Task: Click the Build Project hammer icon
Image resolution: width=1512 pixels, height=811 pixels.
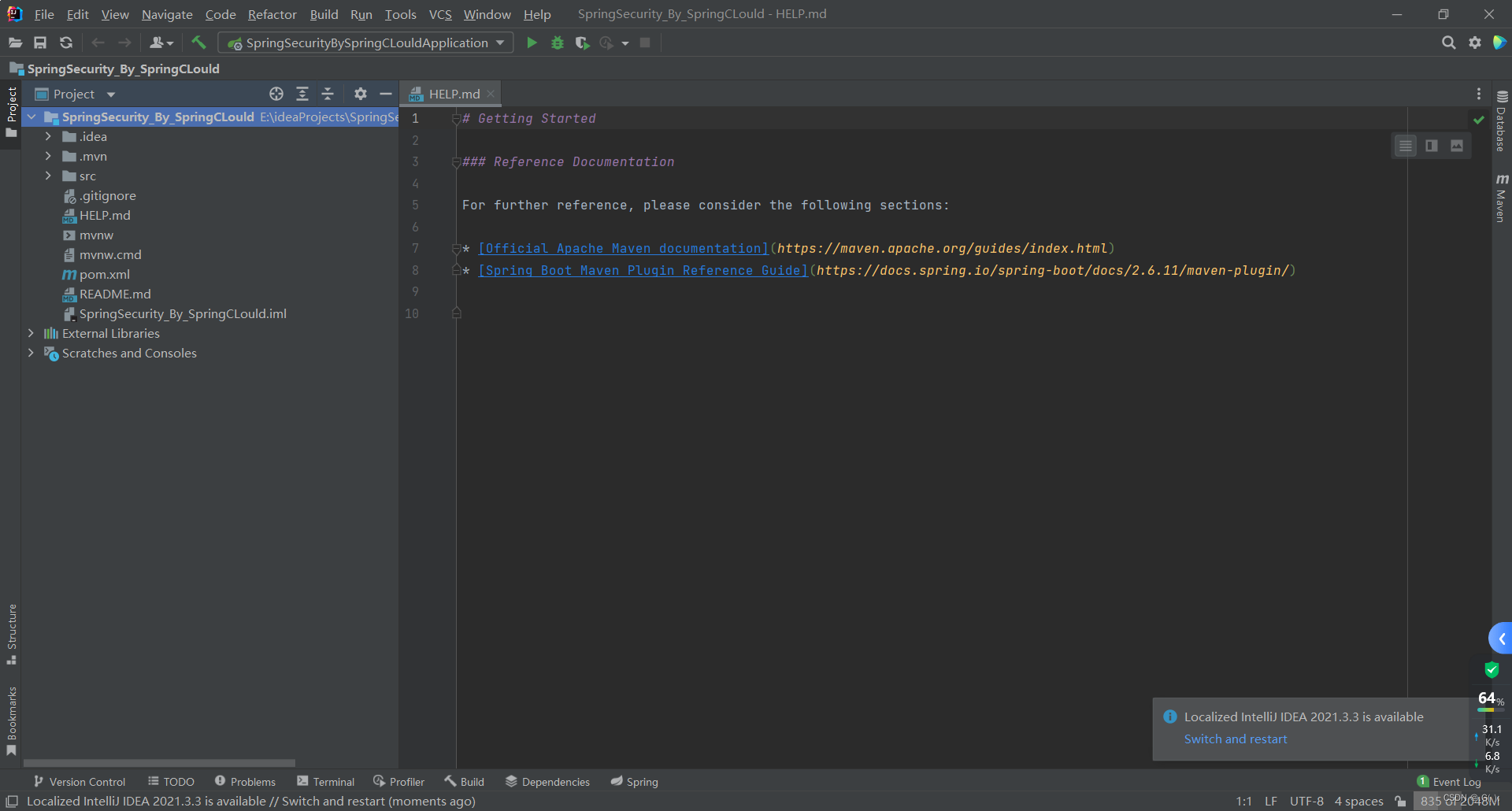Action: coord(198,43)
